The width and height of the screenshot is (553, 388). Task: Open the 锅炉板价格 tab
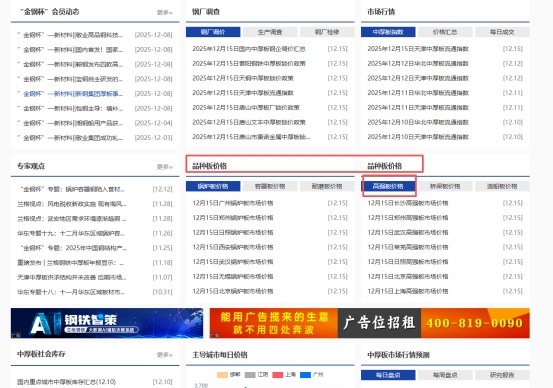[213, 186]
